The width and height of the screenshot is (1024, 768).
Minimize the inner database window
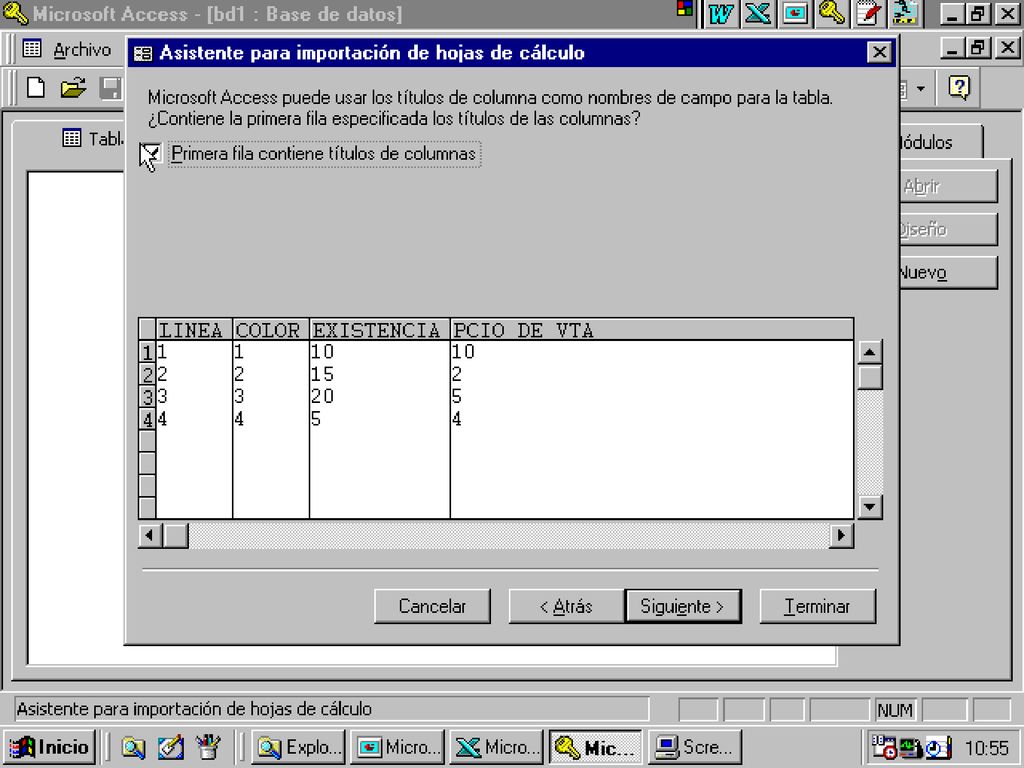coord(952,48)
